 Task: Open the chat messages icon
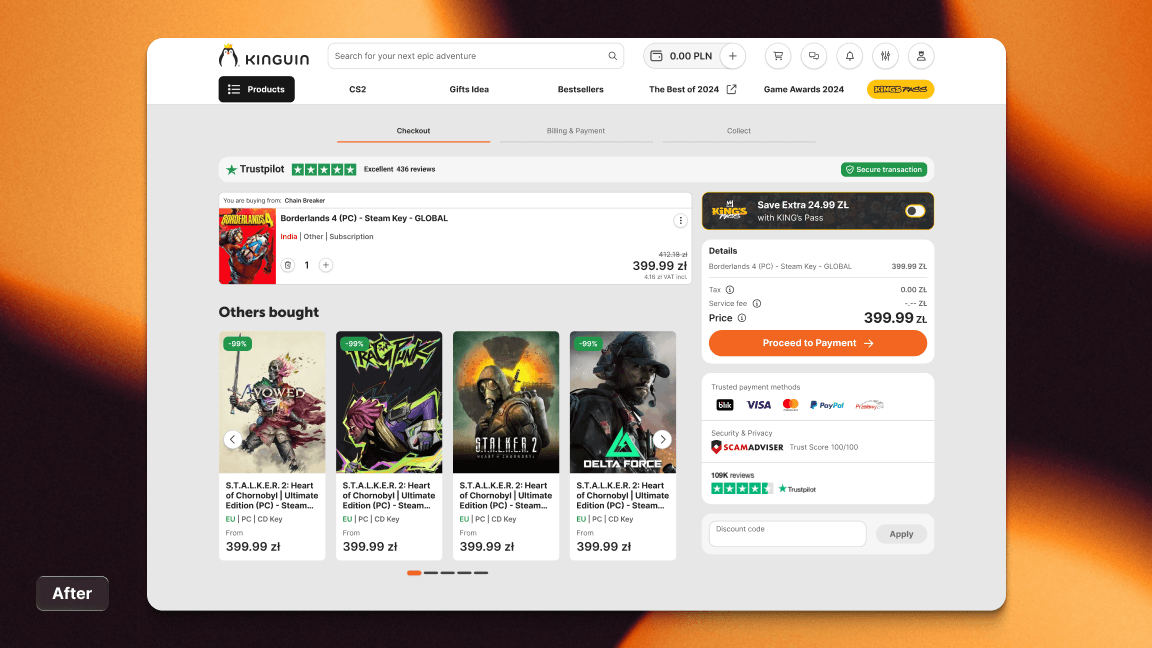tap(813, 56)
